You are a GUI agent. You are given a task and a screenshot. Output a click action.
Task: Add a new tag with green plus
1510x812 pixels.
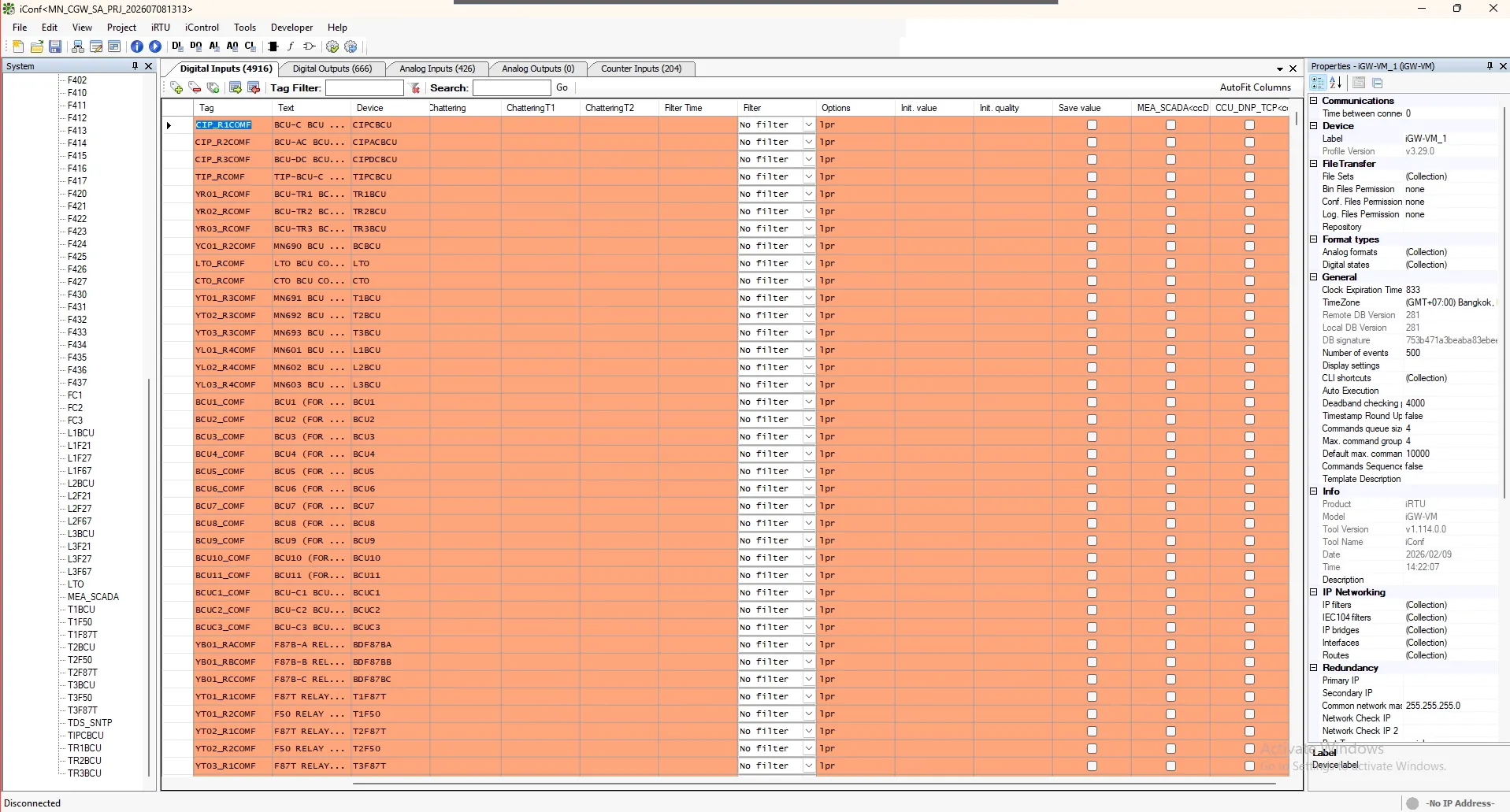pyautogui.click(x=176, y=87)
